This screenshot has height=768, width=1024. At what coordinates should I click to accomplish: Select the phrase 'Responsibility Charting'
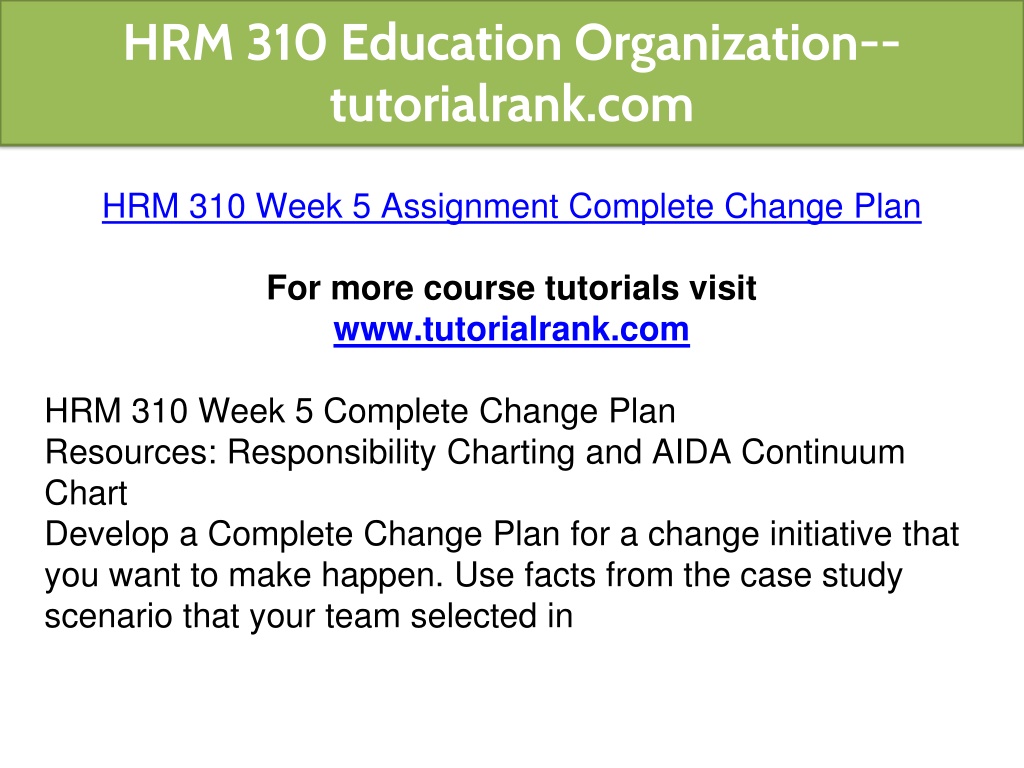(x=402, y=453)
